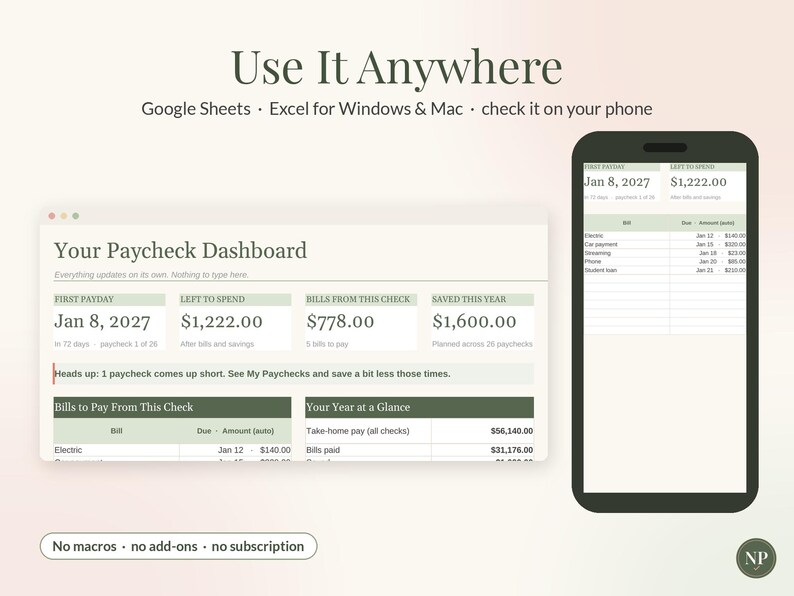Click the 'Bills paid' row label
This screenshot has height=596, width=794.
click(323, 450)
